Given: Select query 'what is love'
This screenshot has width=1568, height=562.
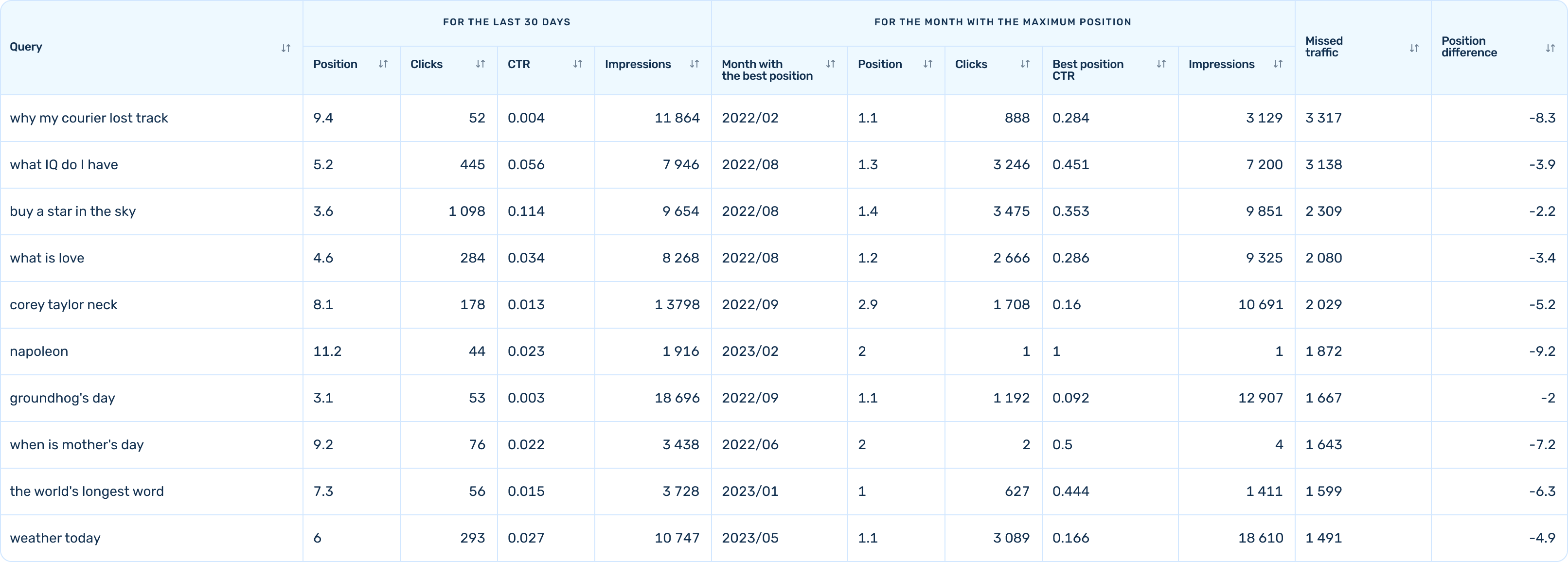Looking at the screenshot, I should pyautogui.click(x=47, y=258).
